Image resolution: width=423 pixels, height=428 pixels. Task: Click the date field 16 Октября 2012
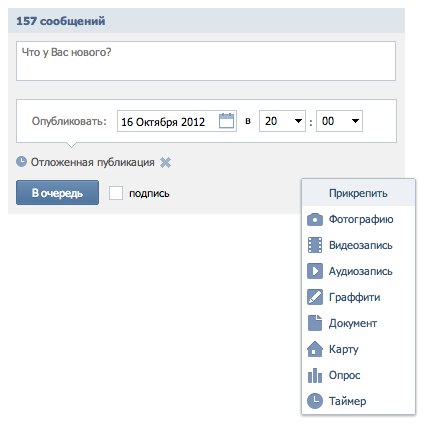(177, 121)
